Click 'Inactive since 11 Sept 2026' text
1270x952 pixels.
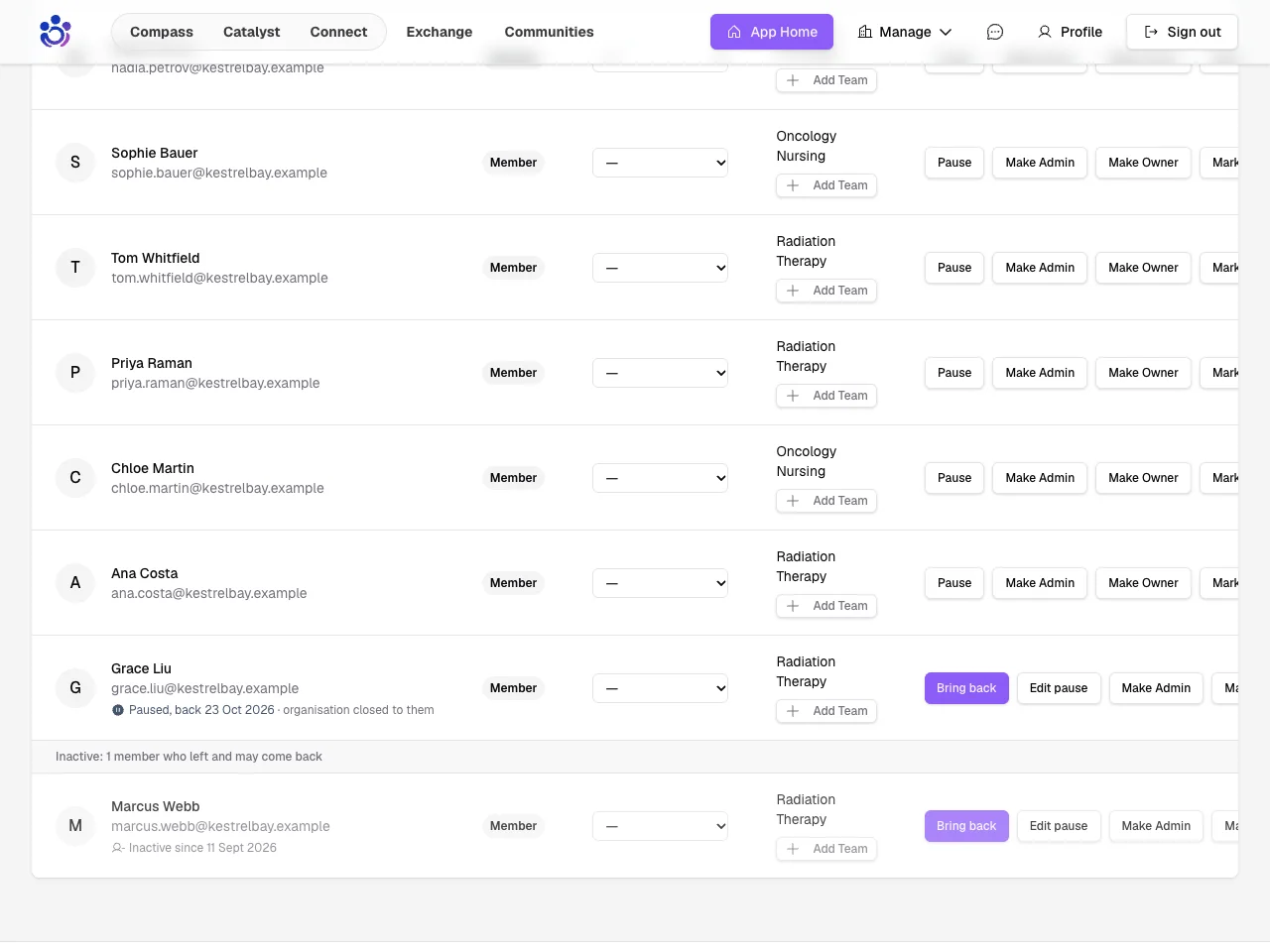coord(202,848)
